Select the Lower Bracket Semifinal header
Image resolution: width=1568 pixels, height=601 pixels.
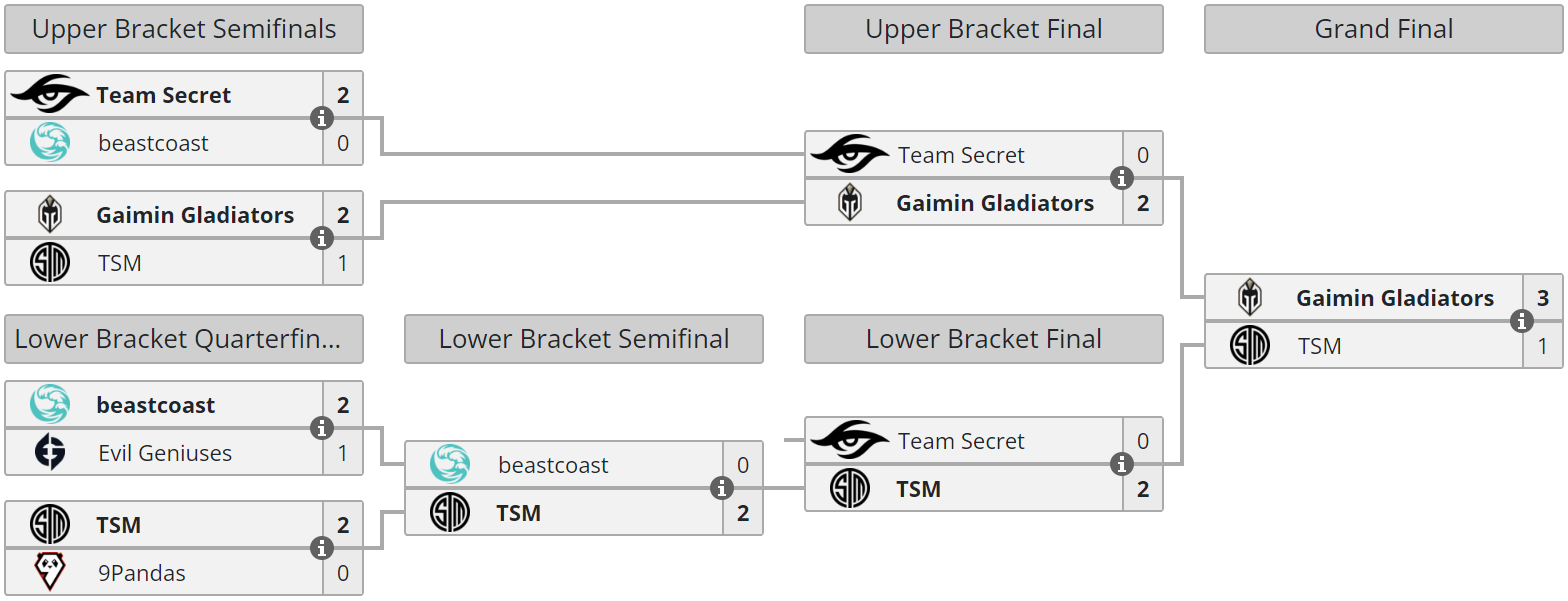click(x=584, y=339)
